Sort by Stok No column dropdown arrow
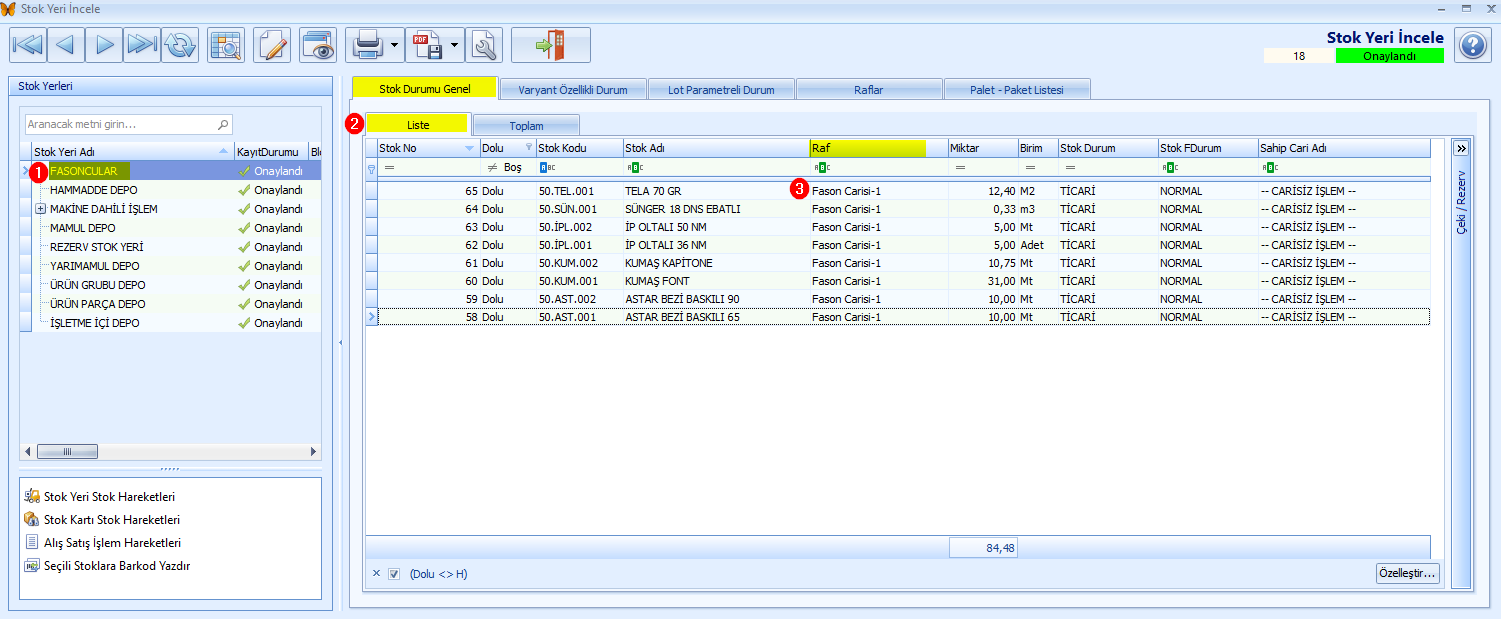Image resolution: width=1501 pixels, height=619 pixels. [x=470, y=148]
